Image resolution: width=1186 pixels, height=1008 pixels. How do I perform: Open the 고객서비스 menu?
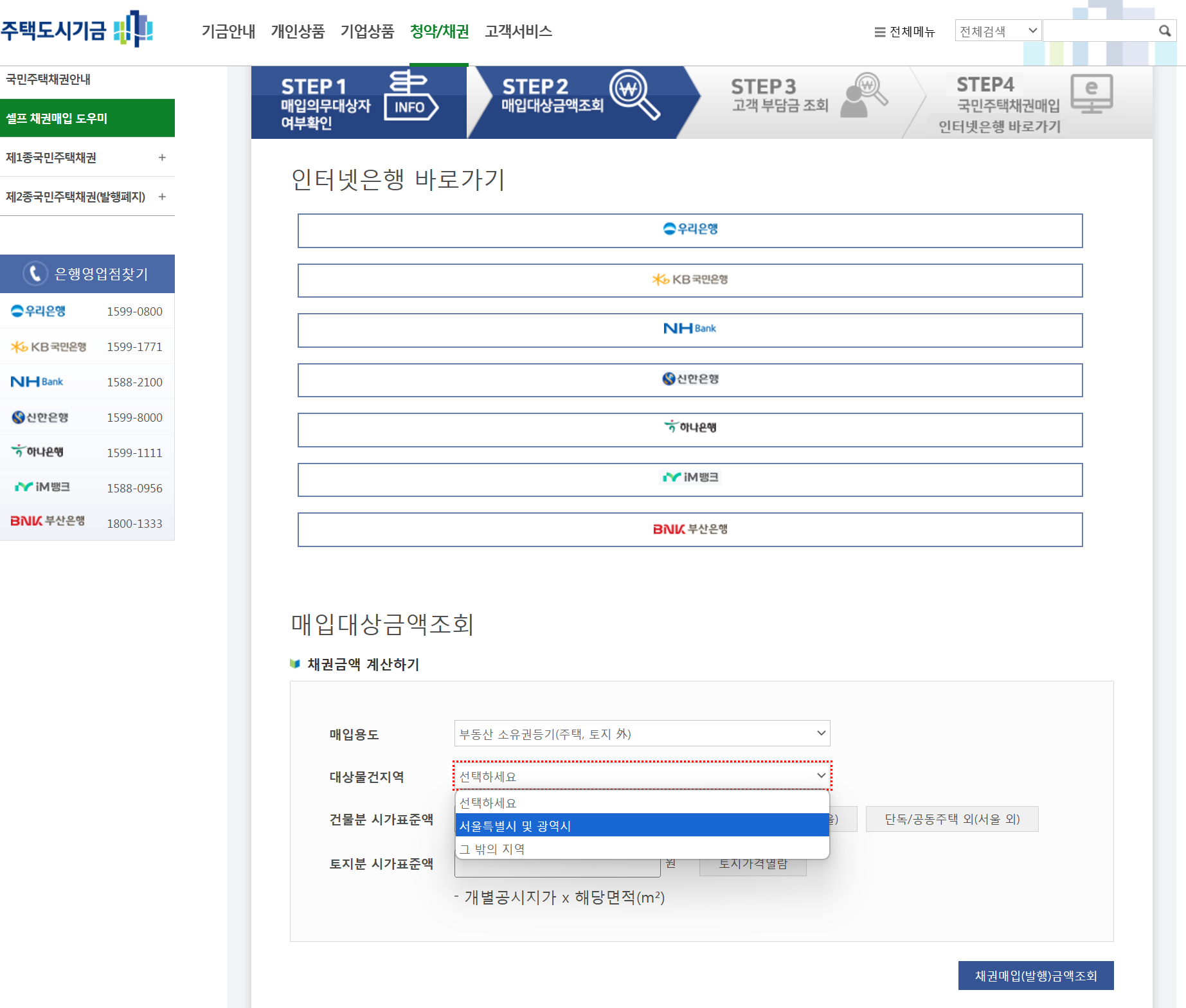point(518,32)
